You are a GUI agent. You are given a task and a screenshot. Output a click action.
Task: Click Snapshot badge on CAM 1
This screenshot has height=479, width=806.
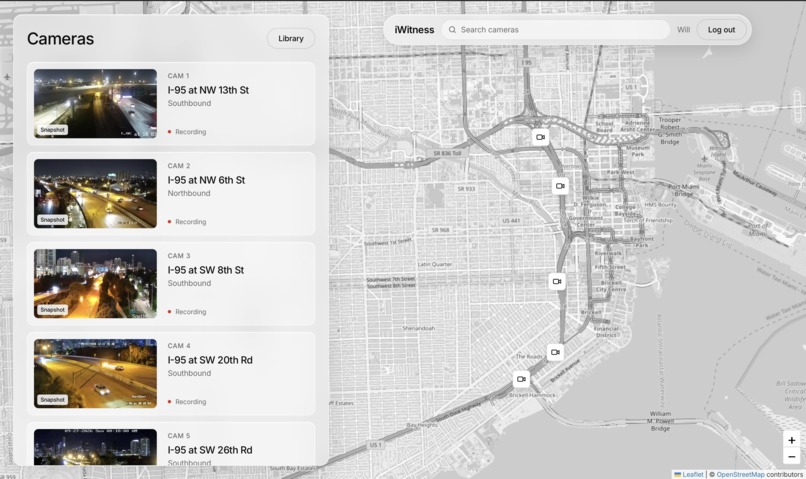52,130
